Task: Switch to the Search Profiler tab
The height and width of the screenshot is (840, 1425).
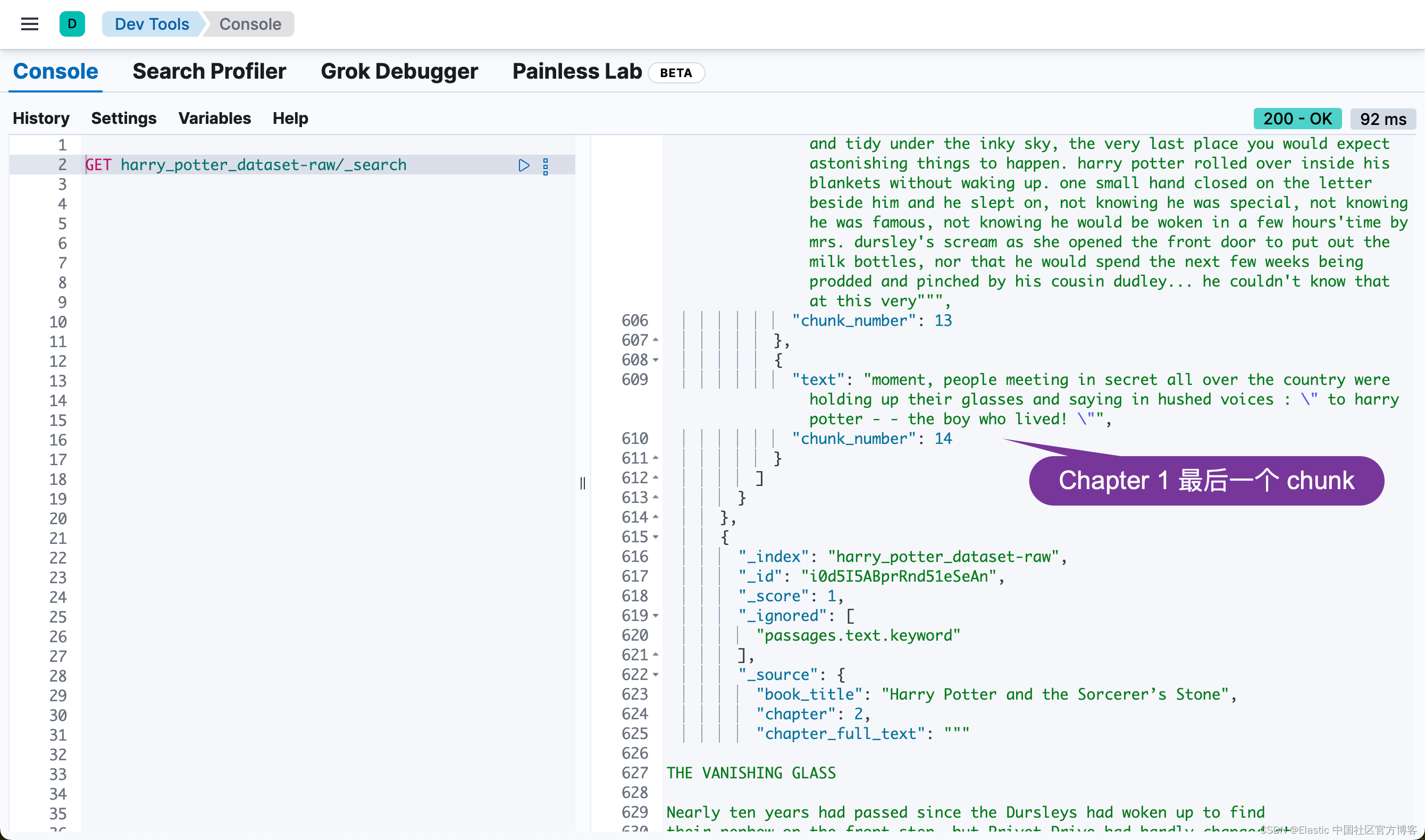Action: (209, 71)
